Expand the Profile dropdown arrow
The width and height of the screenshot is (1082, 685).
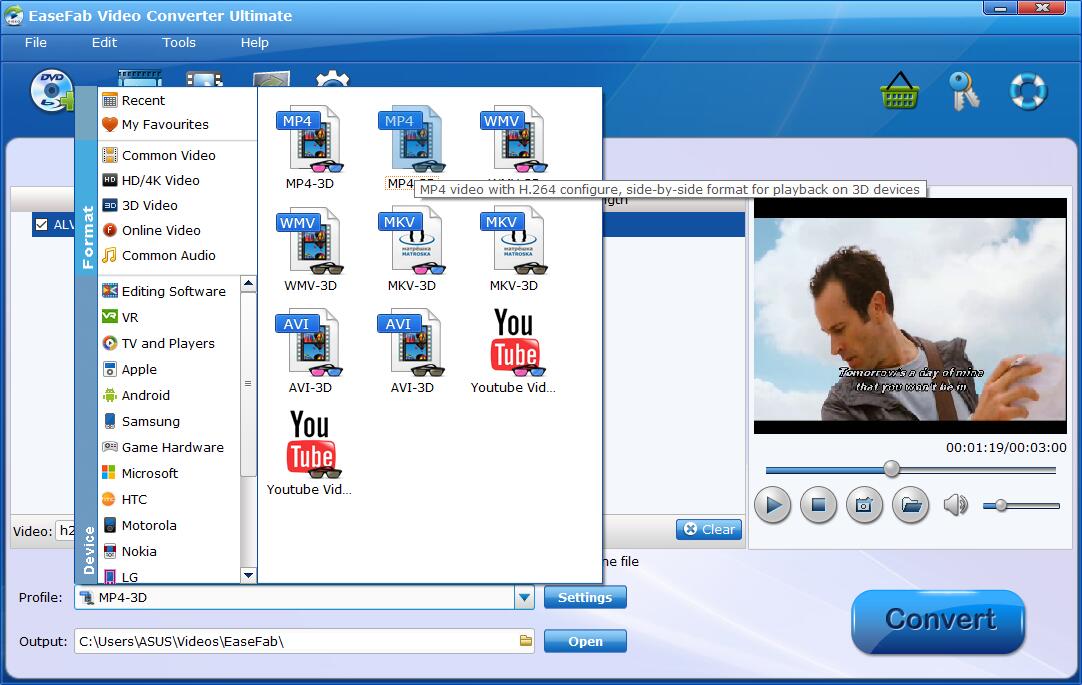(x=524, y=597)
